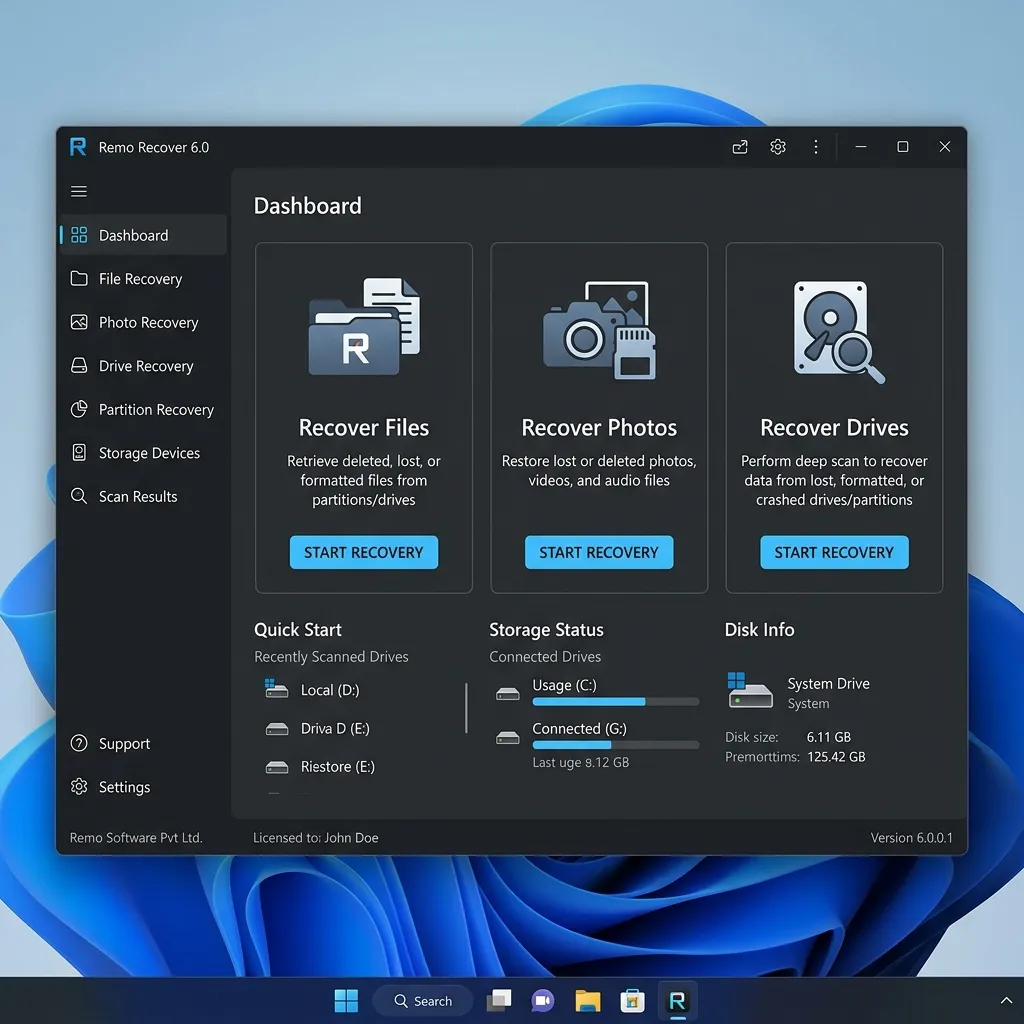Click the '6.11 GB' disk size value
The image size is (1024, 1024).
pyautogui.click(x=829, y=737)
